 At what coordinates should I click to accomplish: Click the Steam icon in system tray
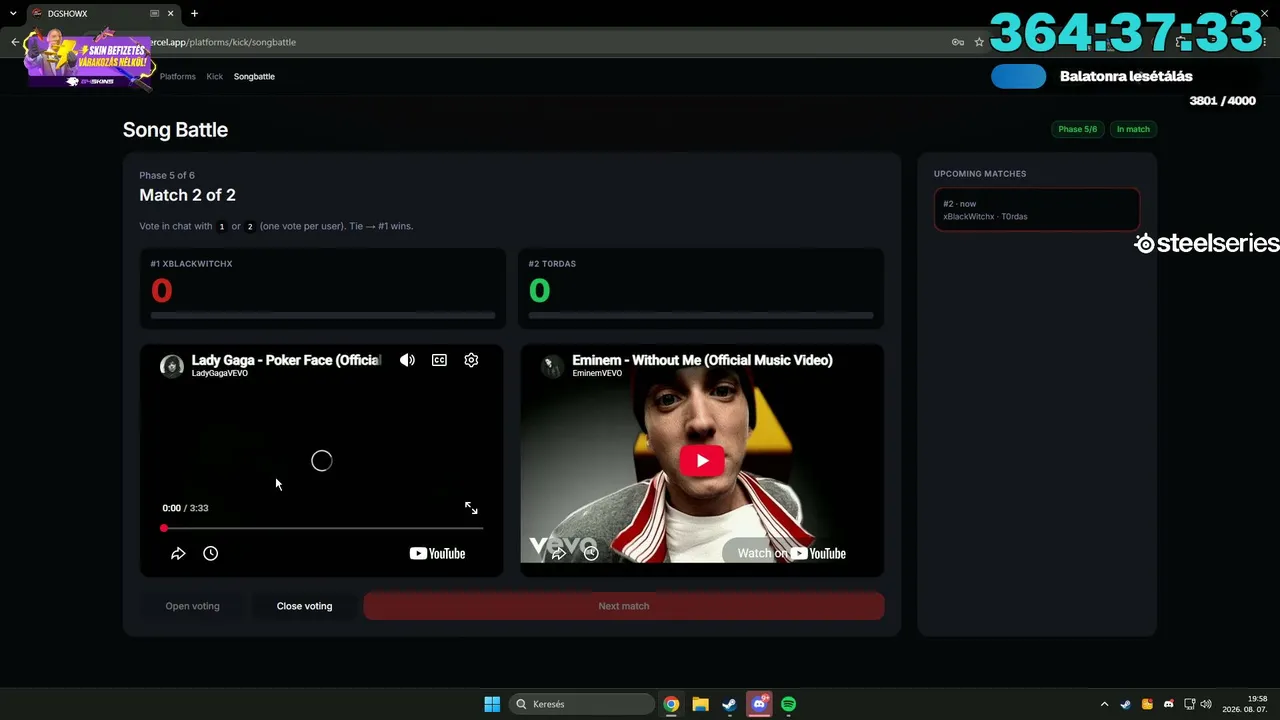[x=1126, y=704]
